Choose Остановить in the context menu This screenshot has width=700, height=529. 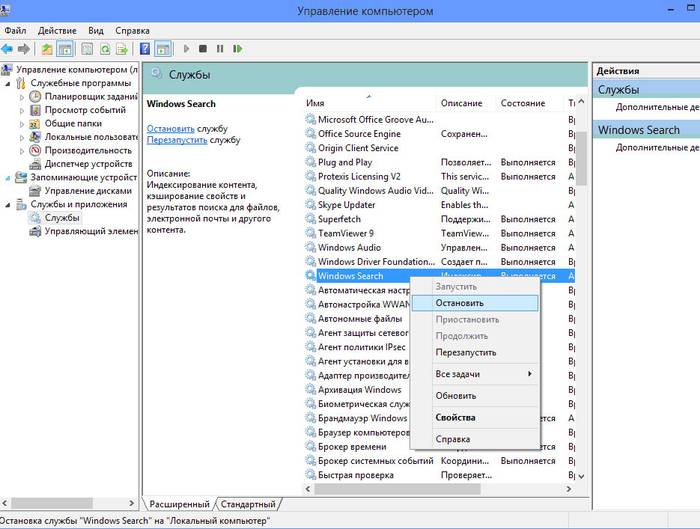pyautogui.click(x=460, y=302)
